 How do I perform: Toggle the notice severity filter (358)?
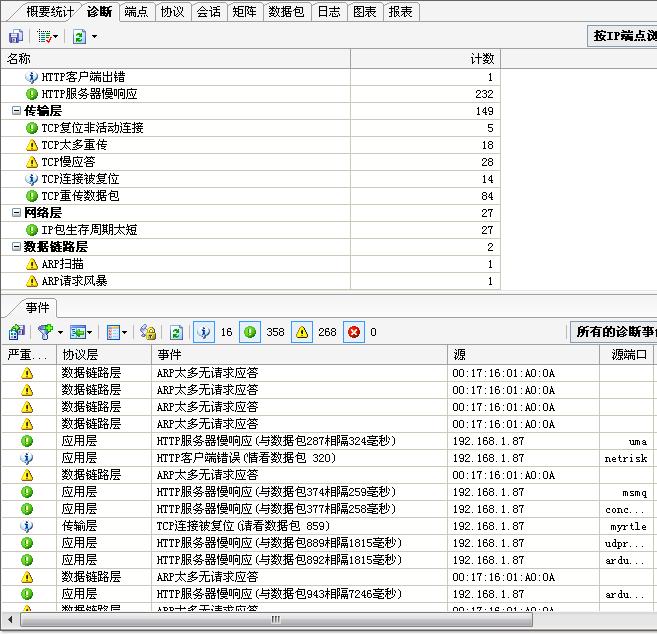[x=250, y=332]
